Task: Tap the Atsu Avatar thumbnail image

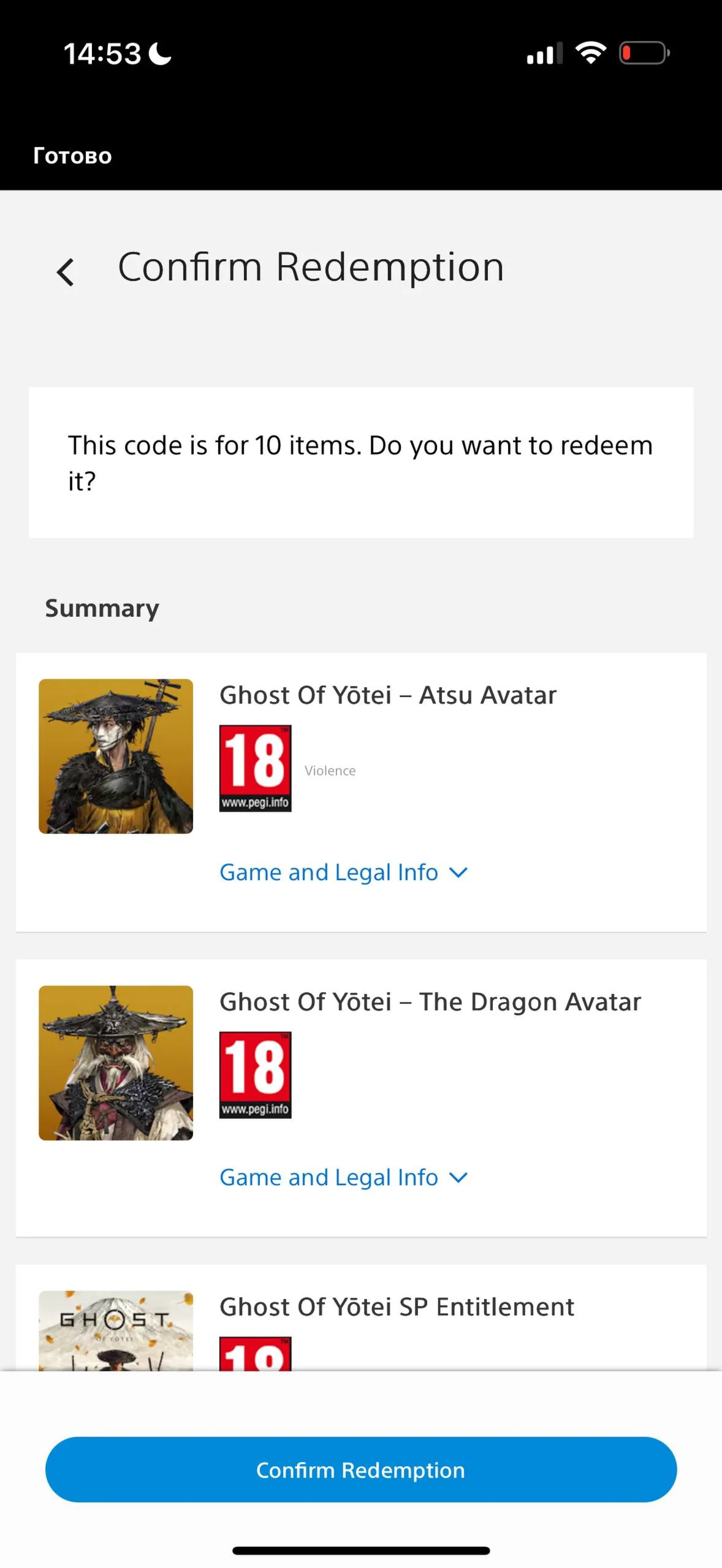Action: click(116, 756)
